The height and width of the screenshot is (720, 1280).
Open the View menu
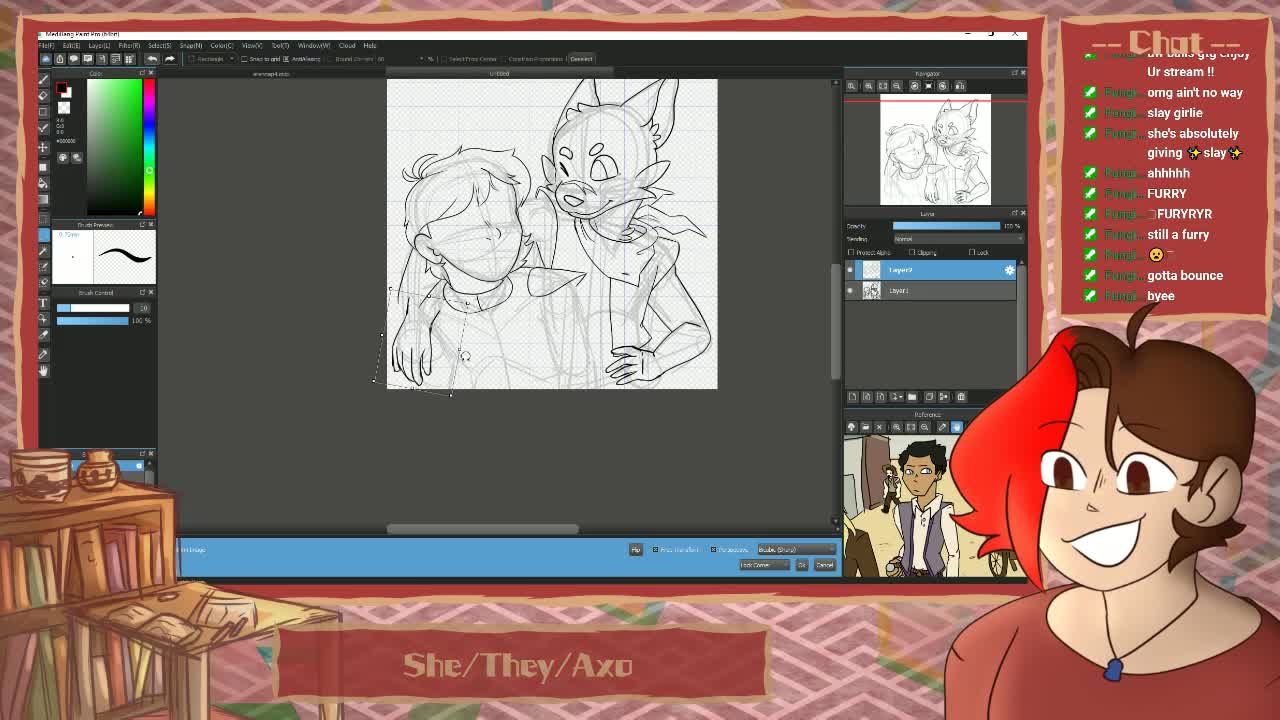(252, 46)
